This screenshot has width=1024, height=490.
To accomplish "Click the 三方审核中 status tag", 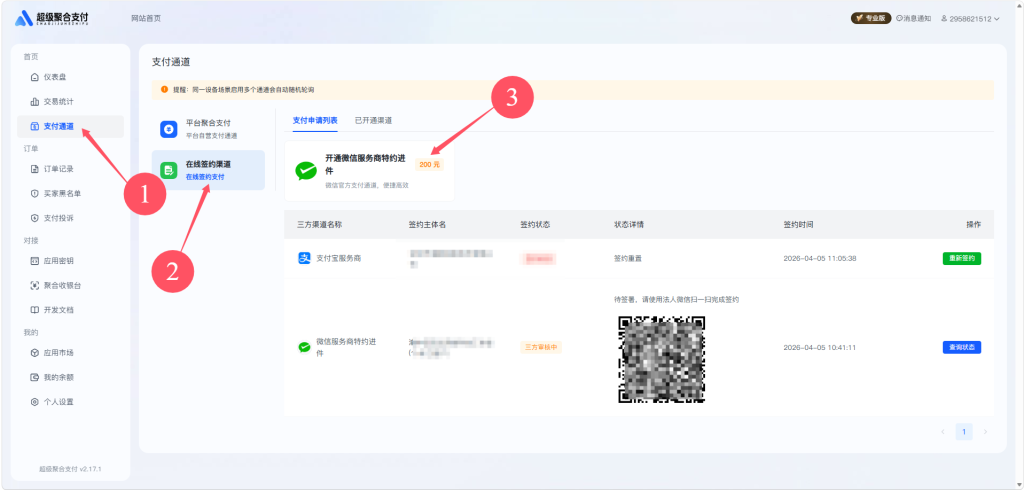I will 541,348.
